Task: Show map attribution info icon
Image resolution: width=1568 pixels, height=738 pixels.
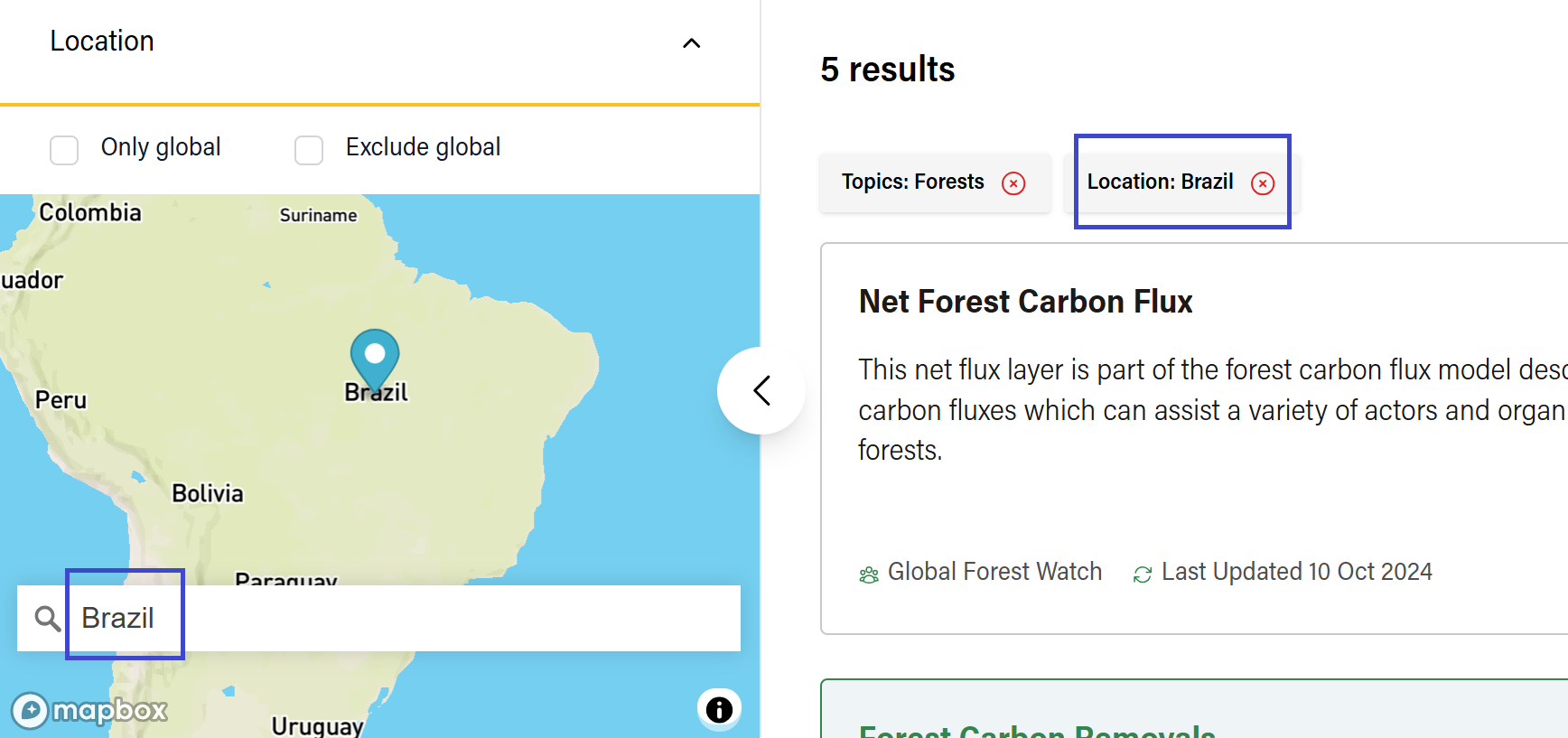Action: (x=719, y=709)
